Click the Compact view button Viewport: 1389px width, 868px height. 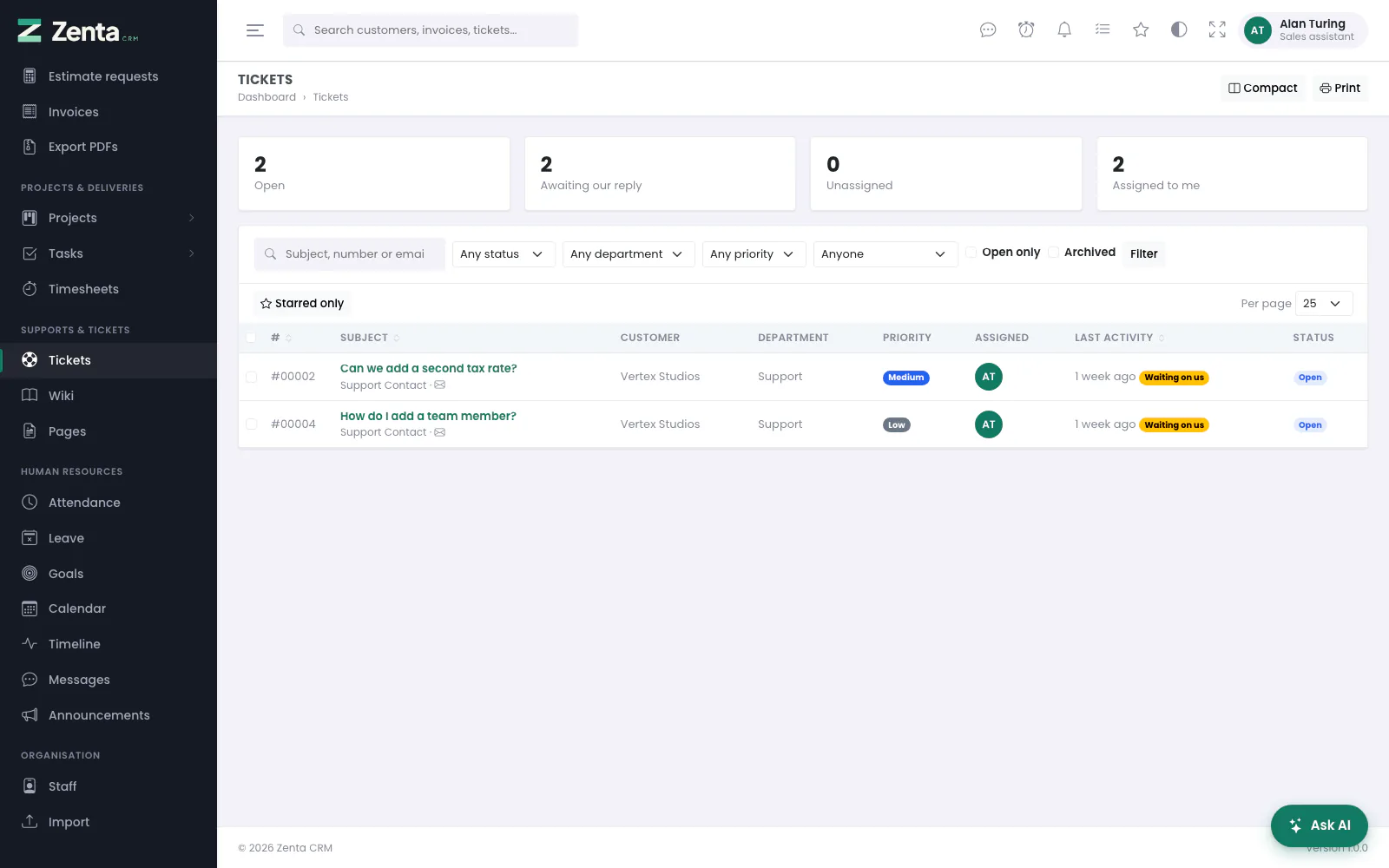(x=1262, y=88)
